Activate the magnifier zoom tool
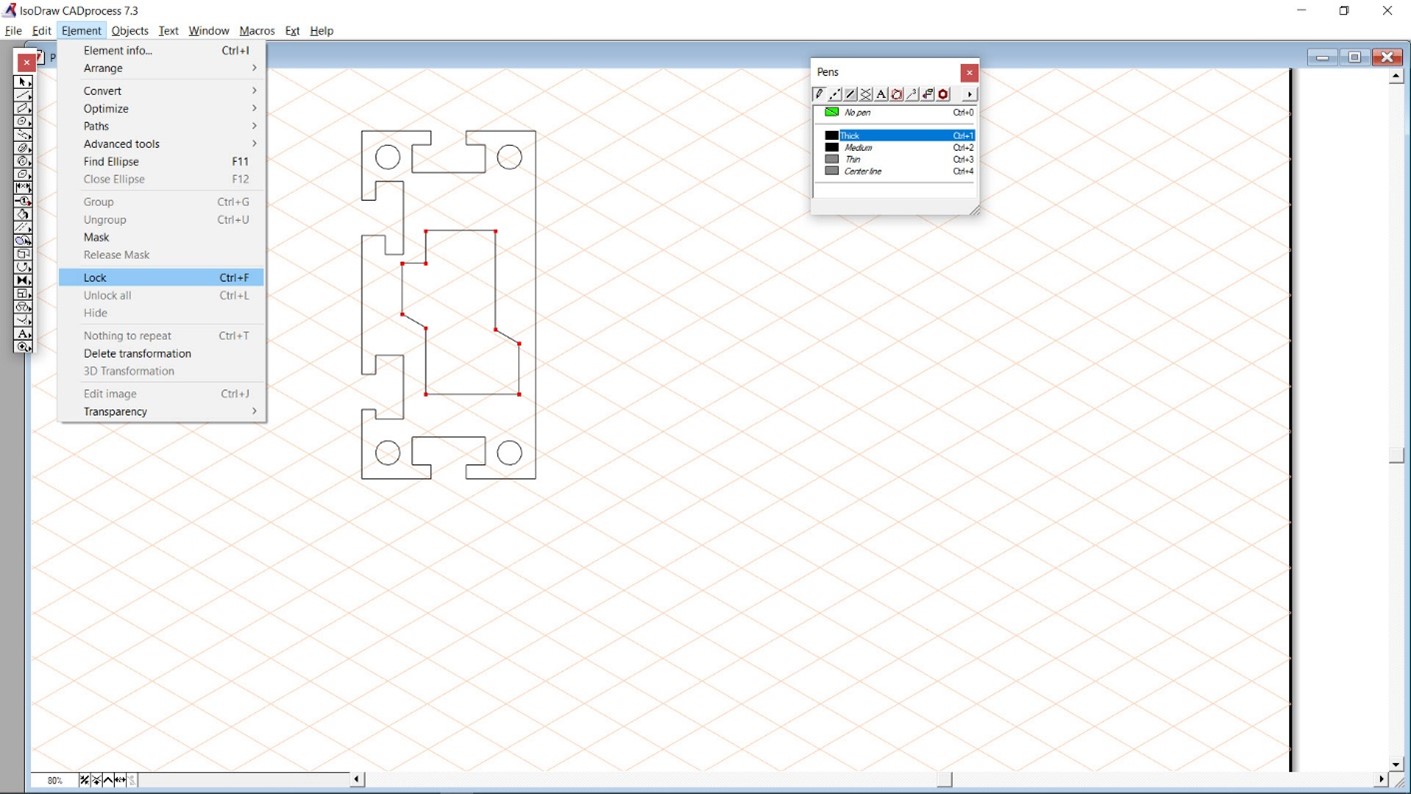 (23, 347)
